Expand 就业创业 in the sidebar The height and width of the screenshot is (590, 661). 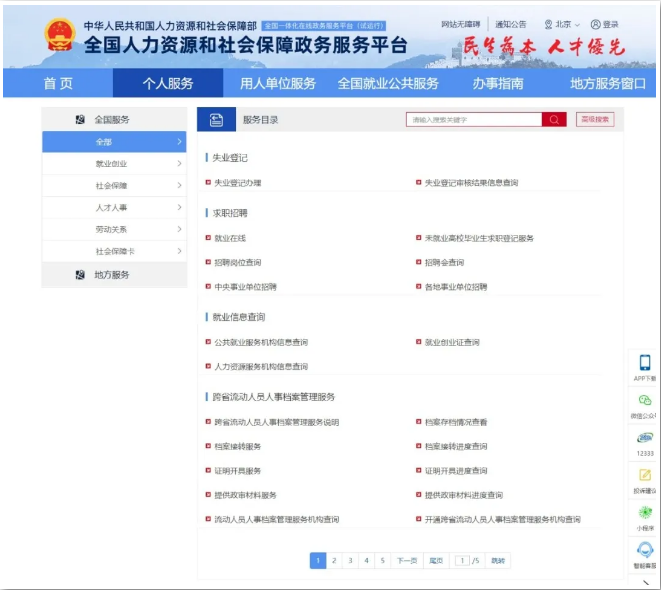[x=113, y=164]
